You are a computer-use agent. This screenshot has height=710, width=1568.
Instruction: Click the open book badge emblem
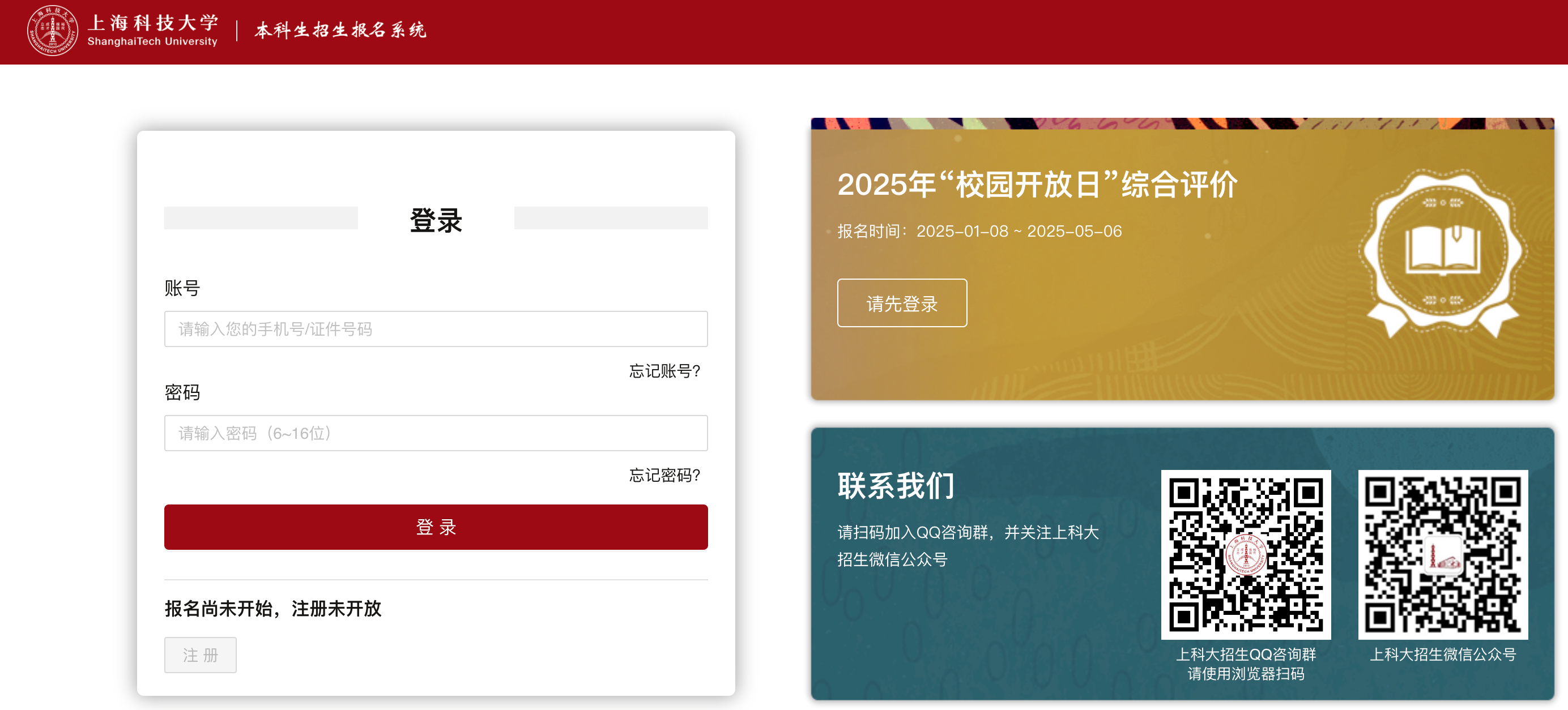click(x=1443, y=253)
